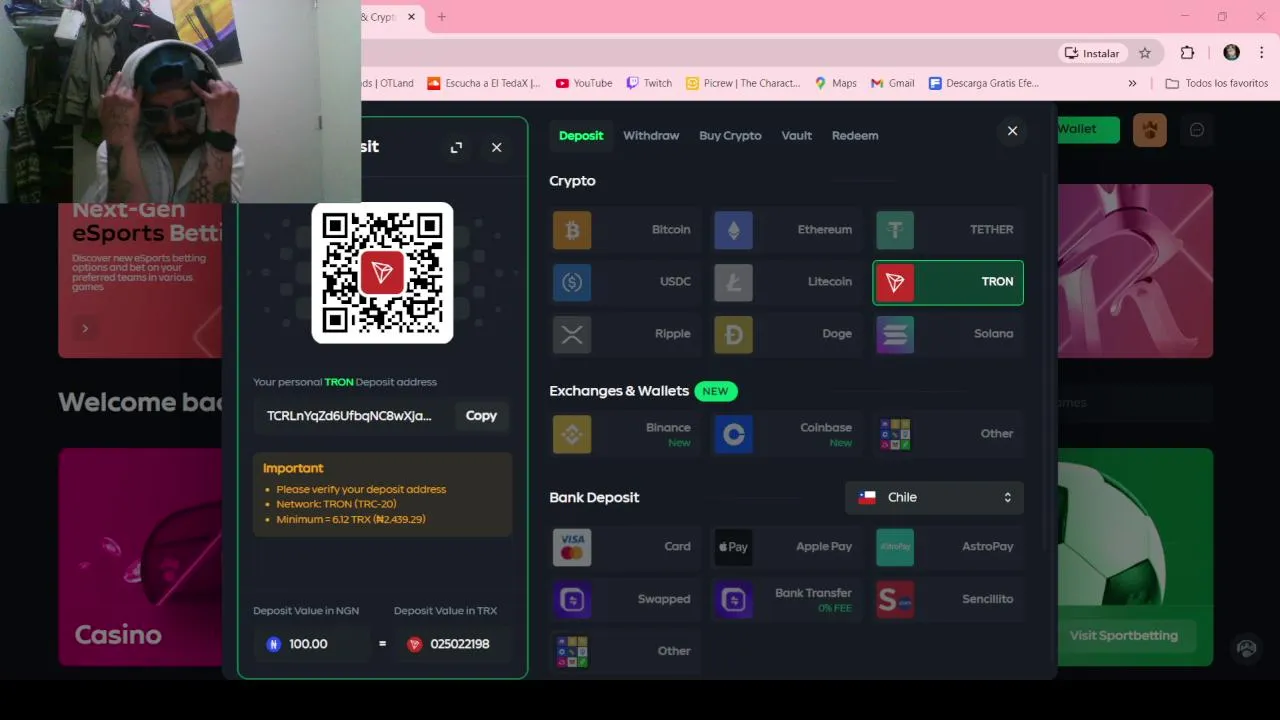Open Escucha a El TedaX bookmark
Screen dimensions: 1280x720
coord(484,83)
